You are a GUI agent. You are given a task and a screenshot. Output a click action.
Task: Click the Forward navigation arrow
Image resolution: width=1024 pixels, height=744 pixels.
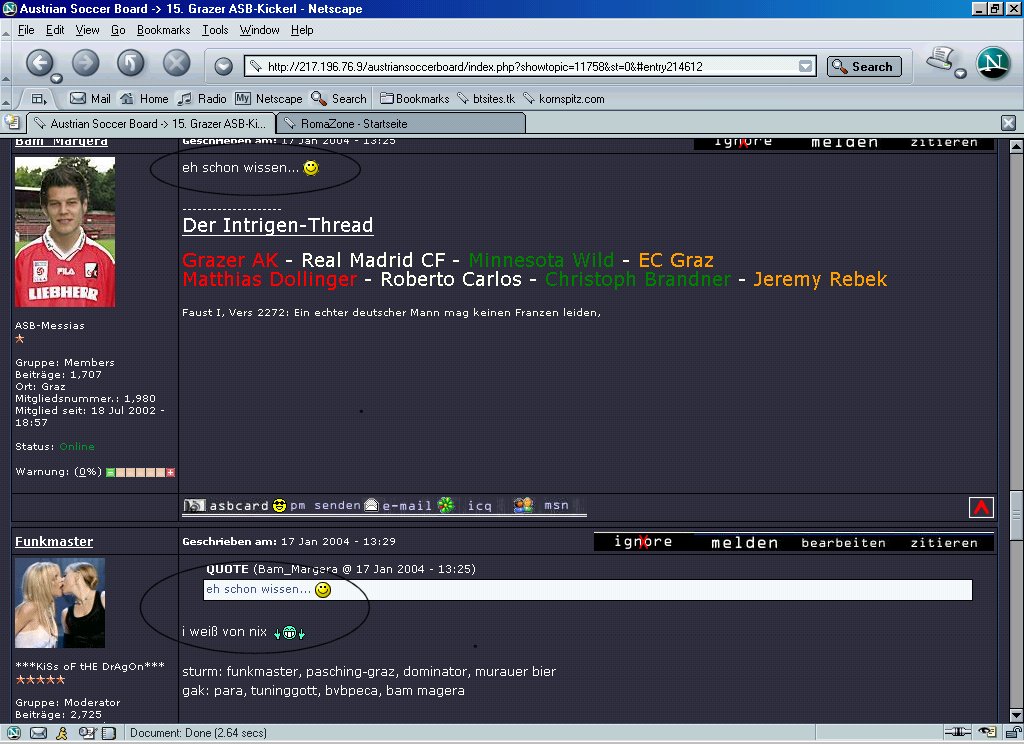pyautogui.click(x=86, y=63)
